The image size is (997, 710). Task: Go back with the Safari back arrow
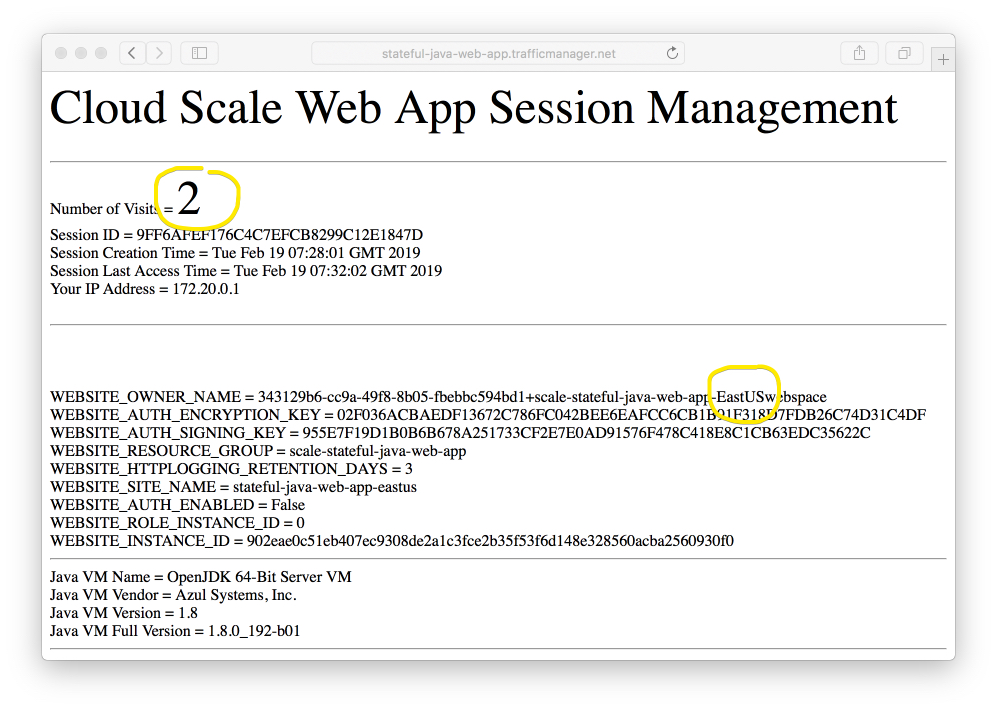(132, 53)
